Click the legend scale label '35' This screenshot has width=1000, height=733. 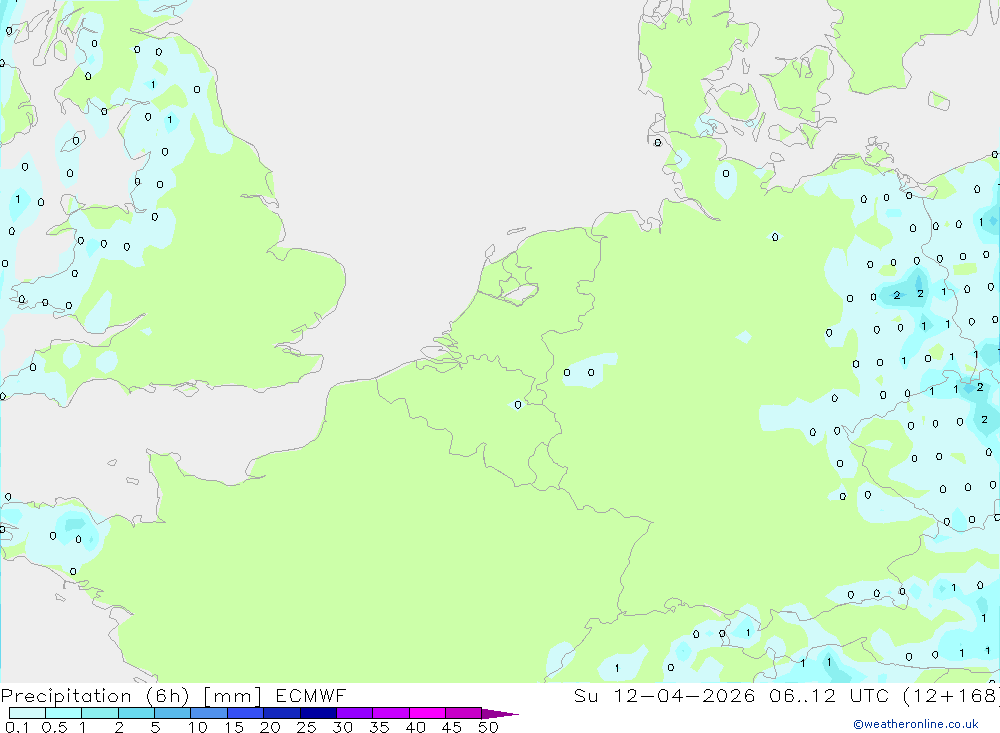coord(379,727)
